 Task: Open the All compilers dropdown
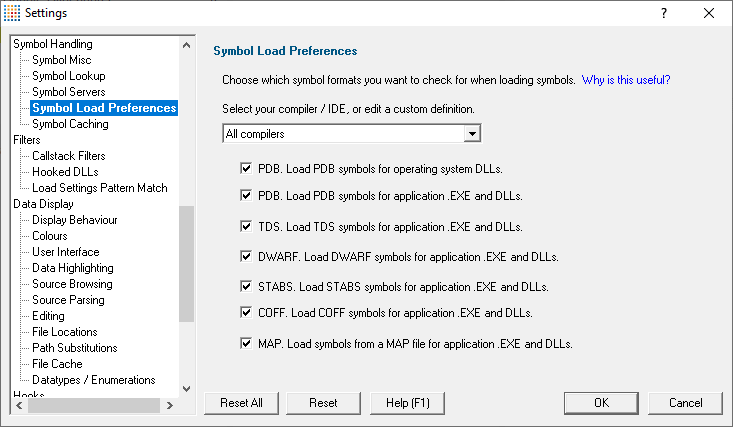(472, 134)
